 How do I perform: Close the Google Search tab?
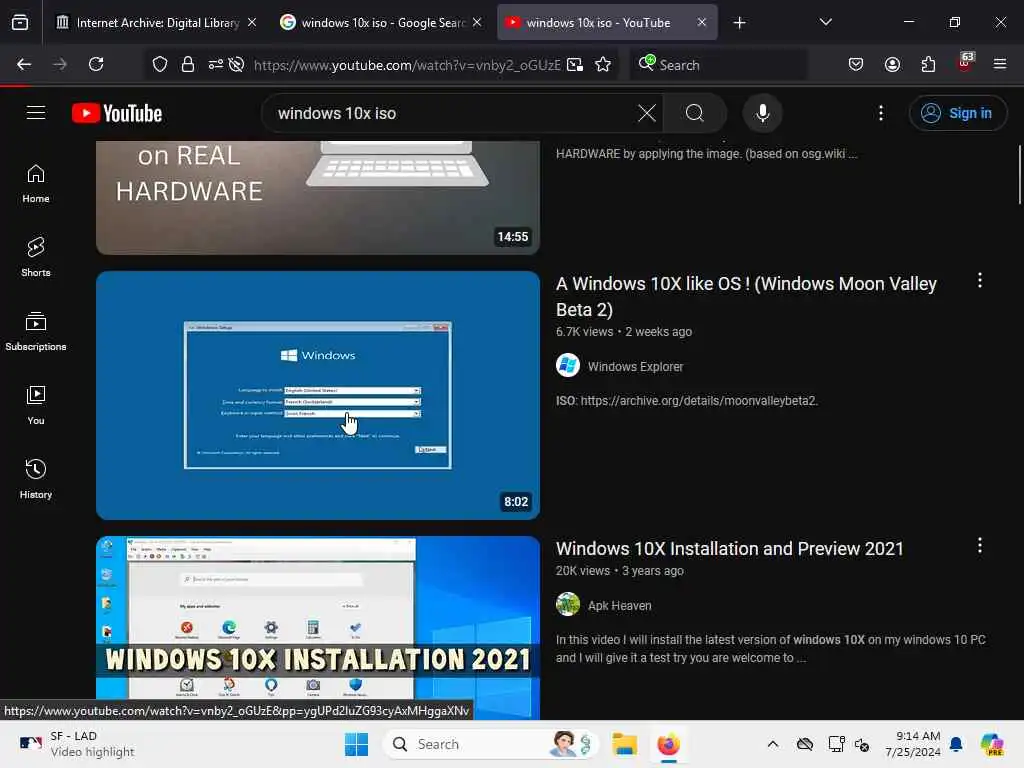[x=477, y=23]
